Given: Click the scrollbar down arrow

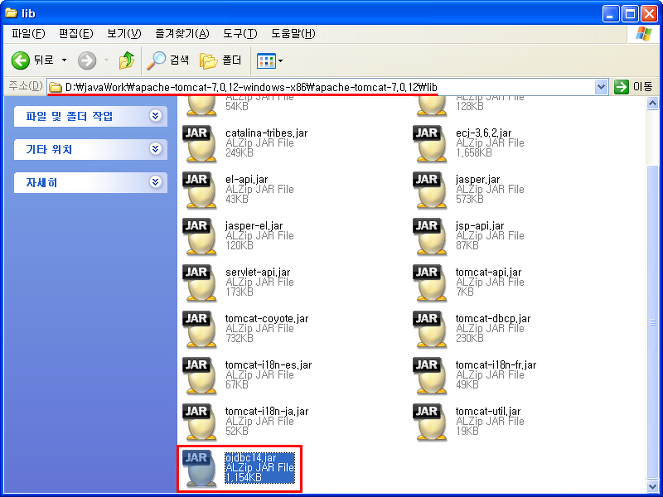Looking at the screenshot, I should 652,486.
